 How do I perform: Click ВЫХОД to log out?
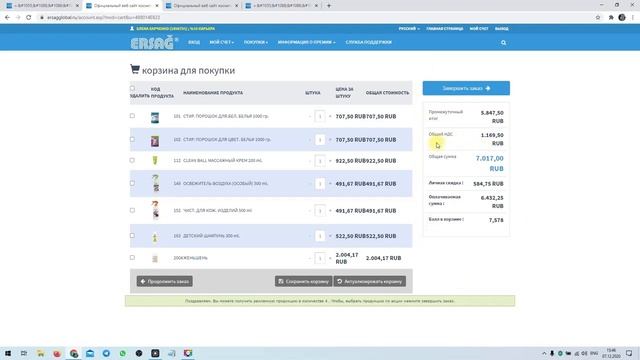[502, 29]
